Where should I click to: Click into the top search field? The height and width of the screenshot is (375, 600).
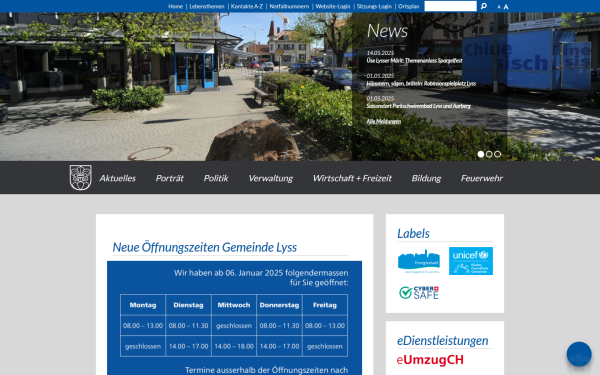[450, 6]
